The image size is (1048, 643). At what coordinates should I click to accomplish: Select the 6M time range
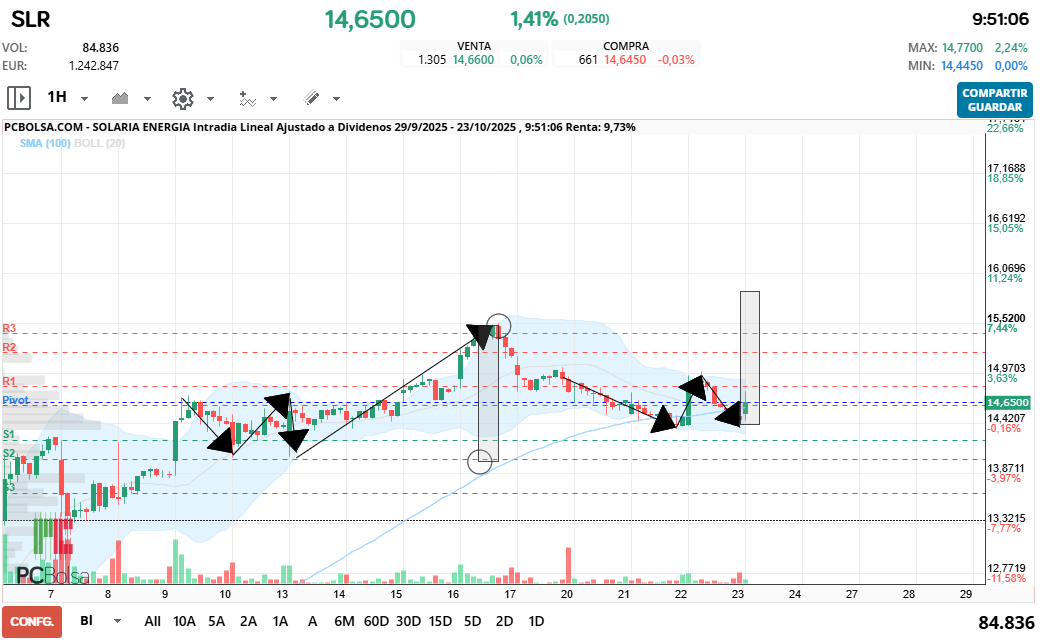(344, 621)
